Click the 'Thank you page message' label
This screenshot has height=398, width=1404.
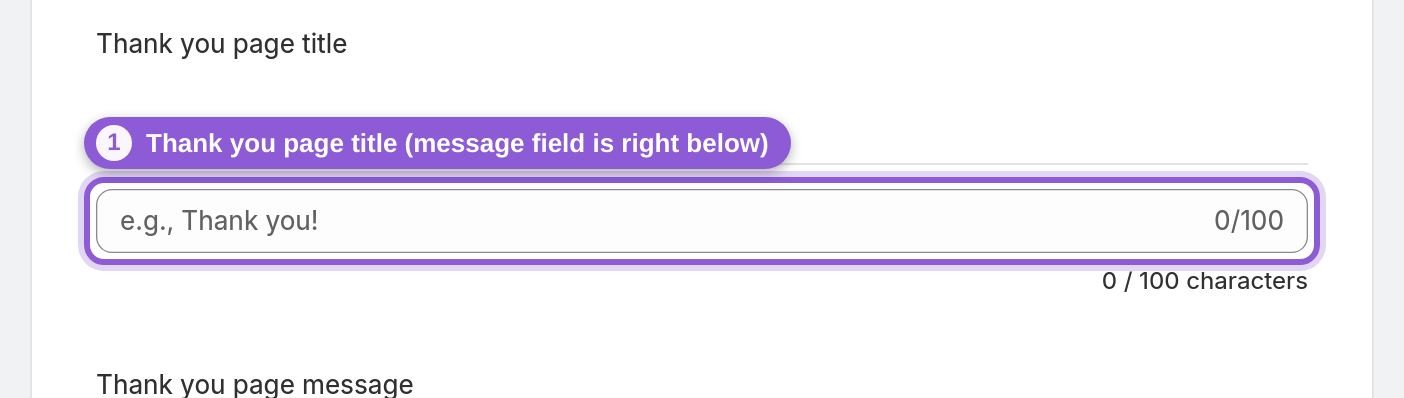point(255,384)
